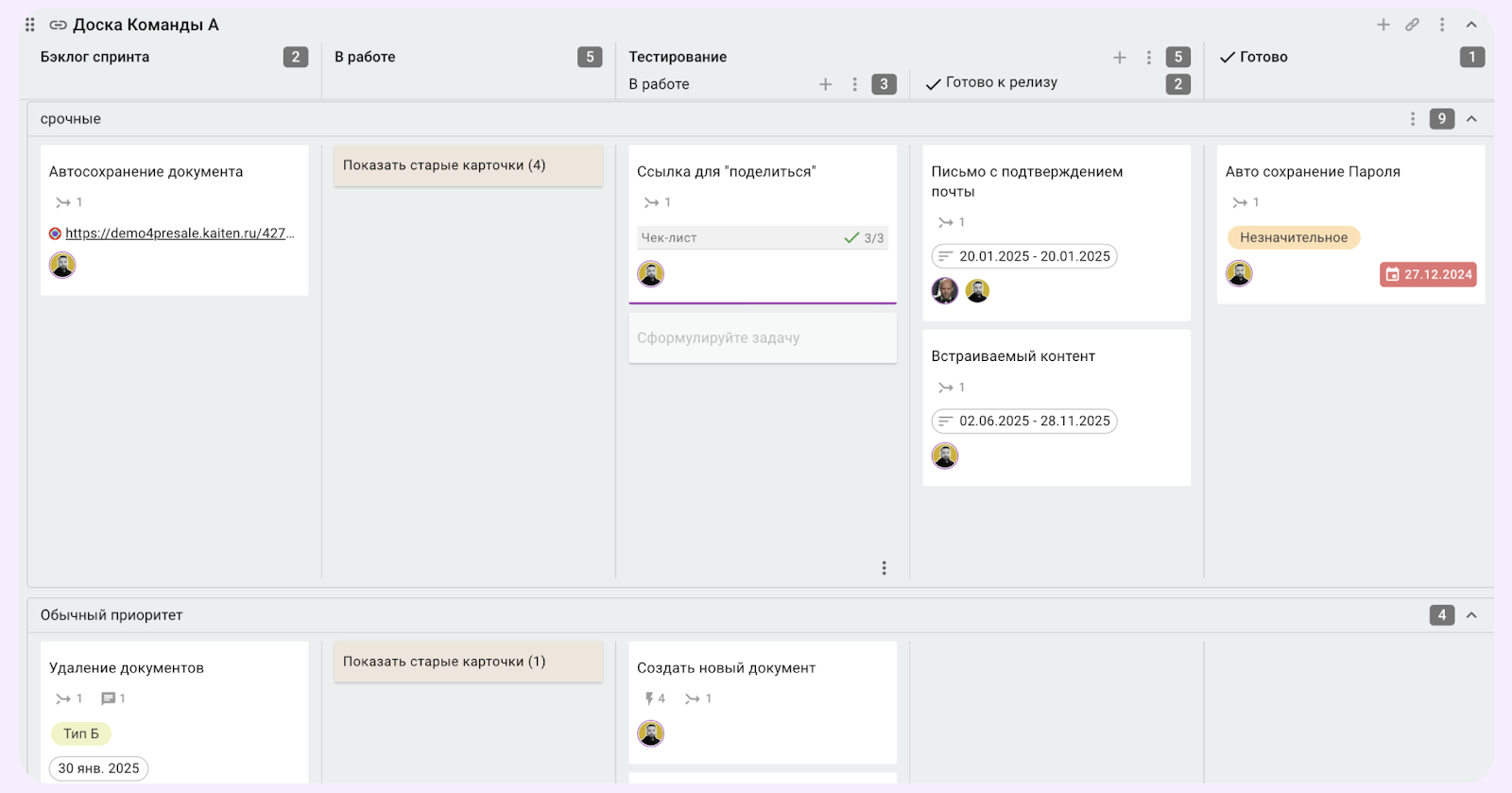Open the board's three-dot options menu
Screen dimensions: 1512x793
coord(1442,25)
